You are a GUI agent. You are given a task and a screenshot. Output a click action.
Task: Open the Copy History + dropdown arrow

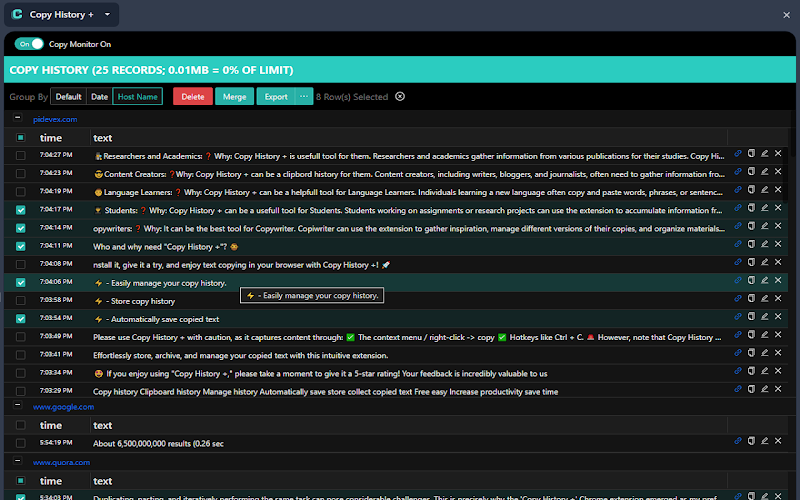(x=107, y=14)
